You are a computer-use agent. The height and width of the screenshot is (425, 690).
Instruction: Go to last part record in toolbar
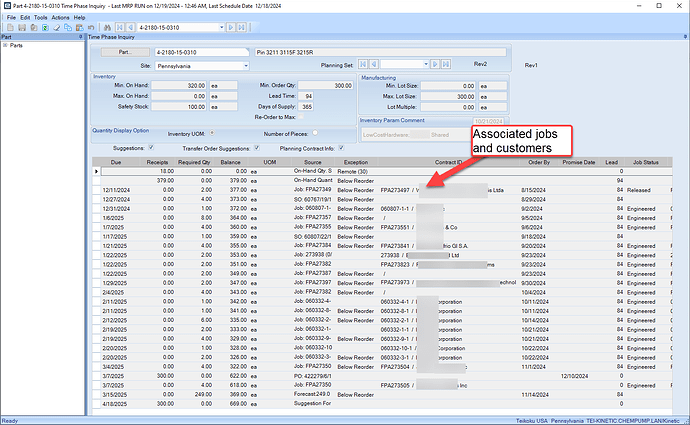242,27
